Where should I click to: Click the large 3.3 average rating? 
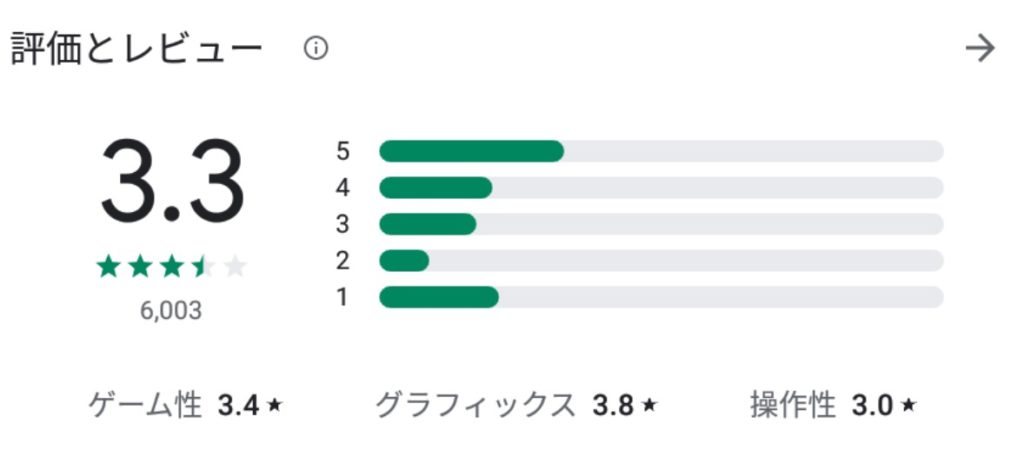click(x=172, y=182)
